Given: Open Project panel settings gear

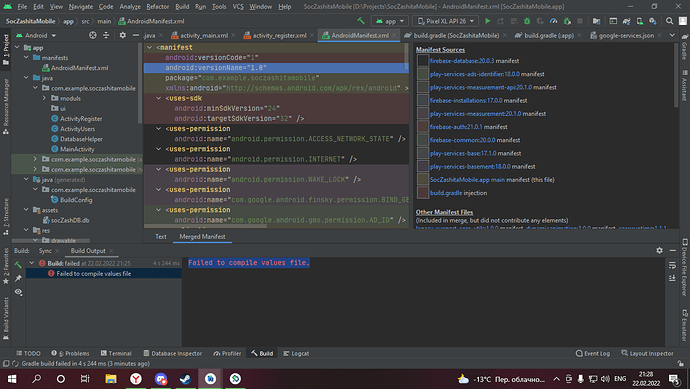Looking at the screenshot, I should 122,35.
